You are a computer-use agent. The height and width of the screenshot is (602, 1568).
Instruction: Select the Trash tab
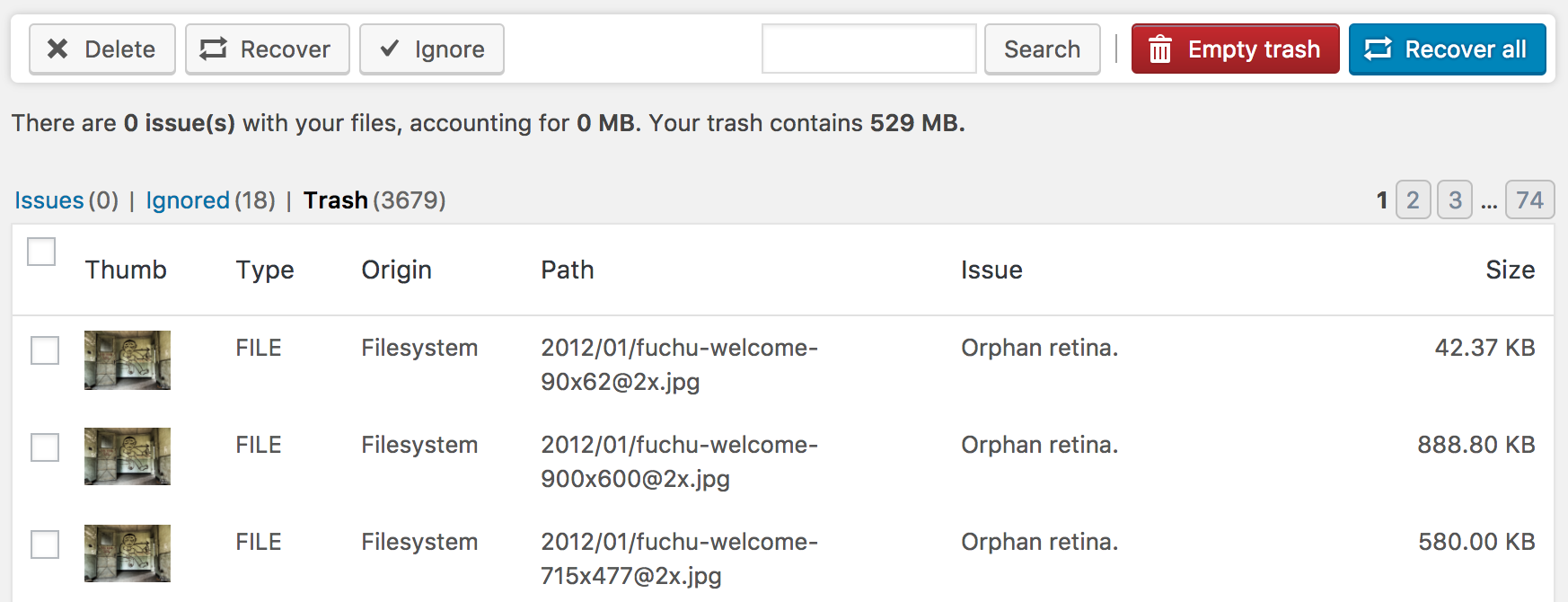click(336, 200)
